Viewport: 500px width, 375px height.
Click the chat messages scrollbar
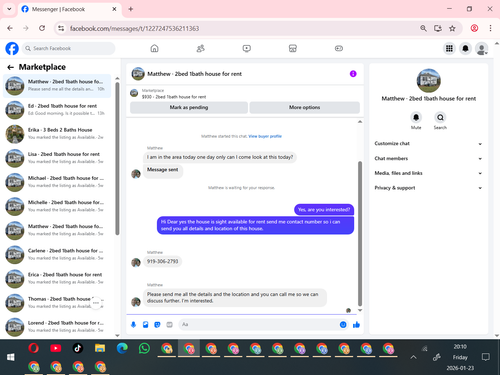[360, 233]
